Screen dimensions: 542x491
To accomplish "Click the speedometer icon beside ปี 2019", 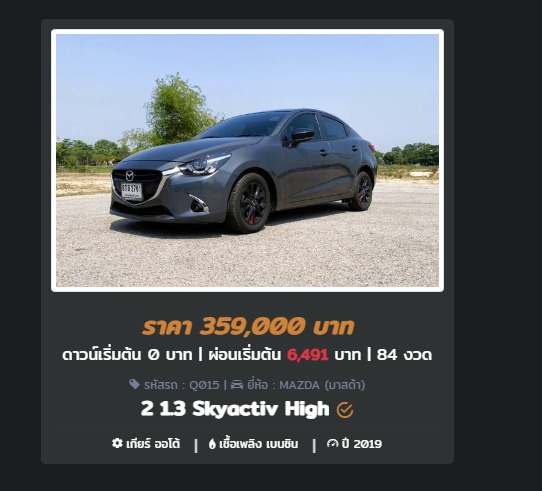I will [x=332, y=443].
